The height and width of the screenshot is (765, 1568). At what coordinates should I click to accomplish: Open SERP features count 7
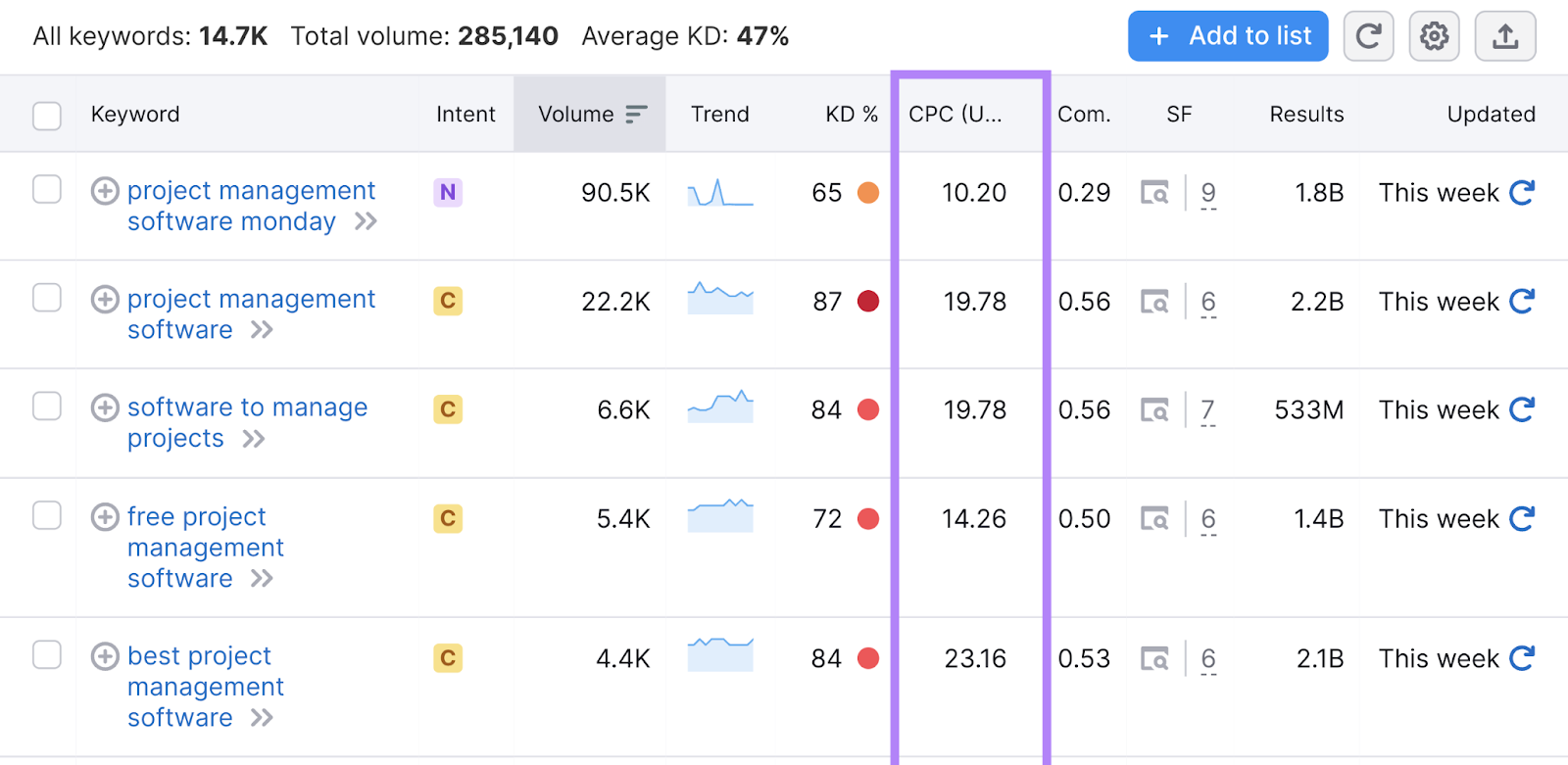tap(1208, 410)
